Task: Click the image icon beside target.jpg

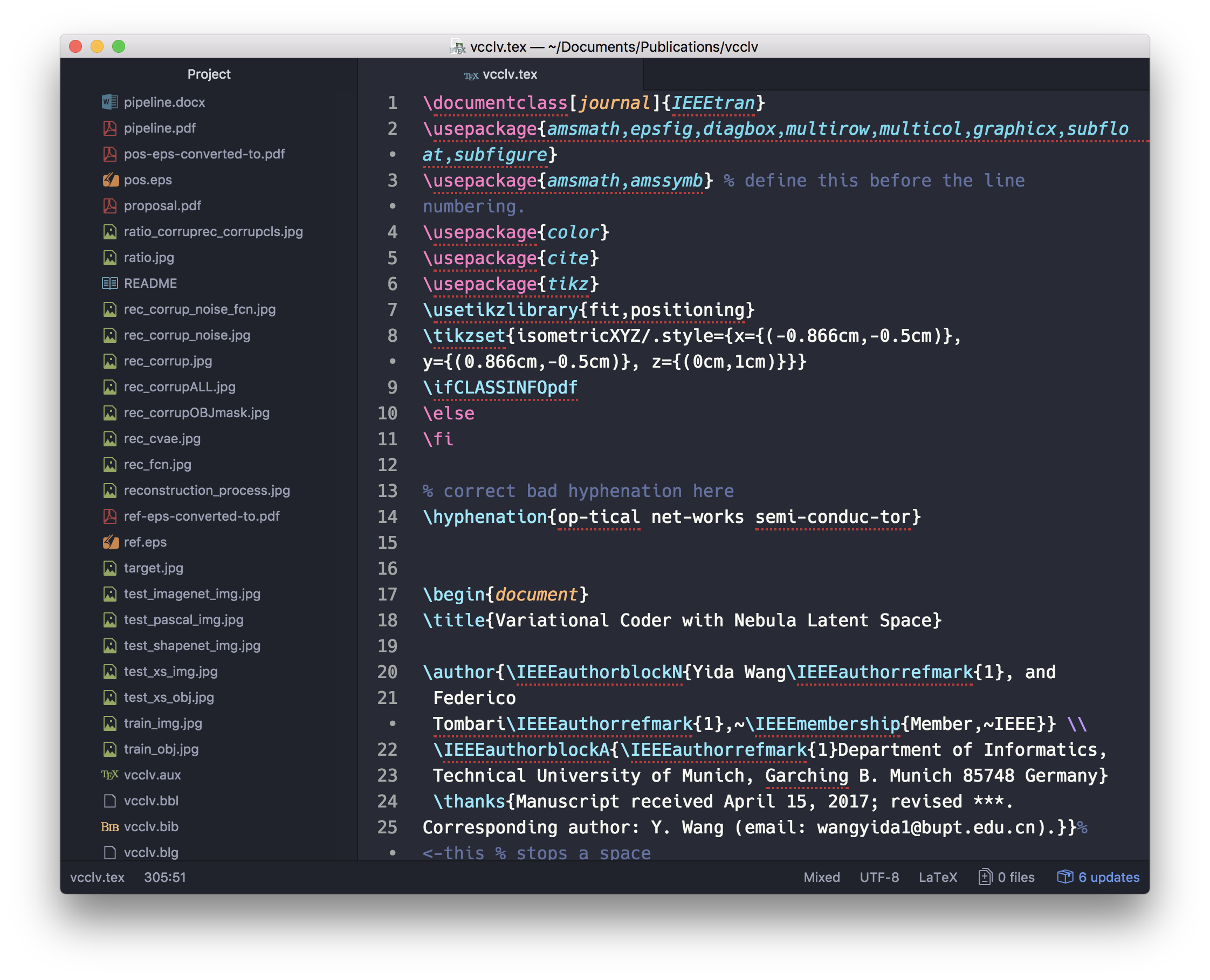Action: tap(109, 568)
